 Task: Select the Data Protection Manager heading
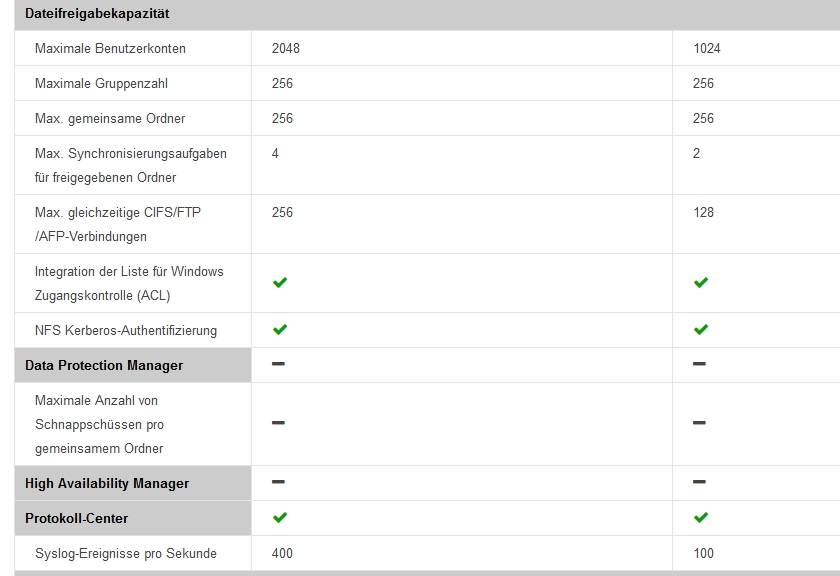(104, 365)
